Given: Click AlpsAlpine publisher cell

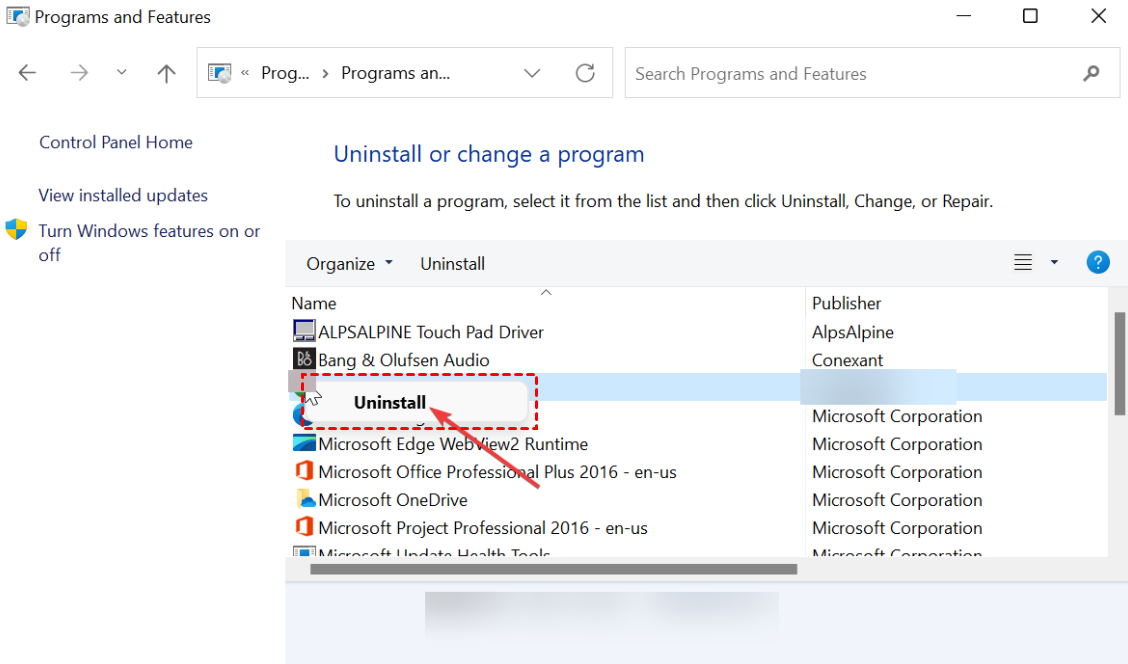Looking at the screenshot, I should [x=852, y=332].
